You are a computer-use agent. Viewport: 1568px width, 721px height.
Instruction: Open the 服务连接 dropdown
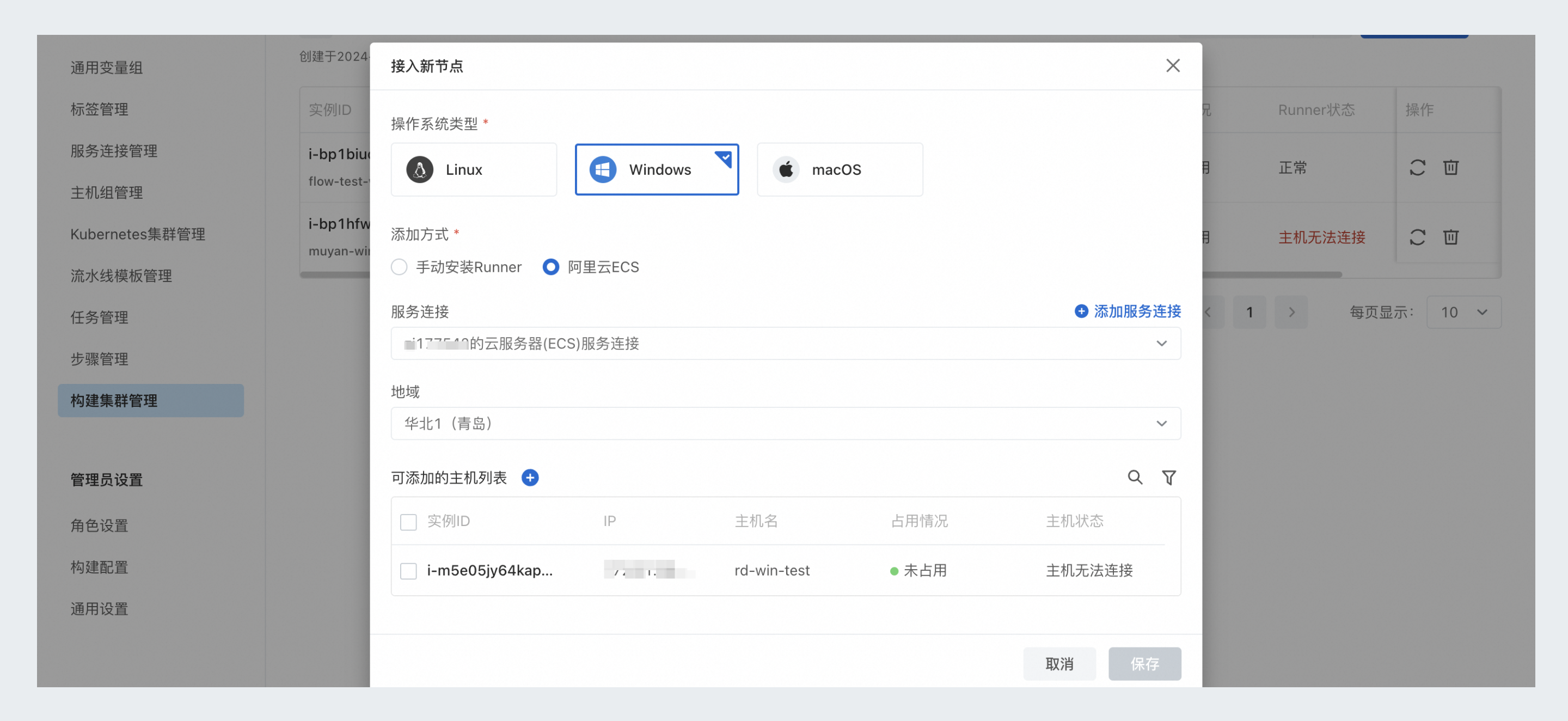pyautogui.click(x=785, y=344)
